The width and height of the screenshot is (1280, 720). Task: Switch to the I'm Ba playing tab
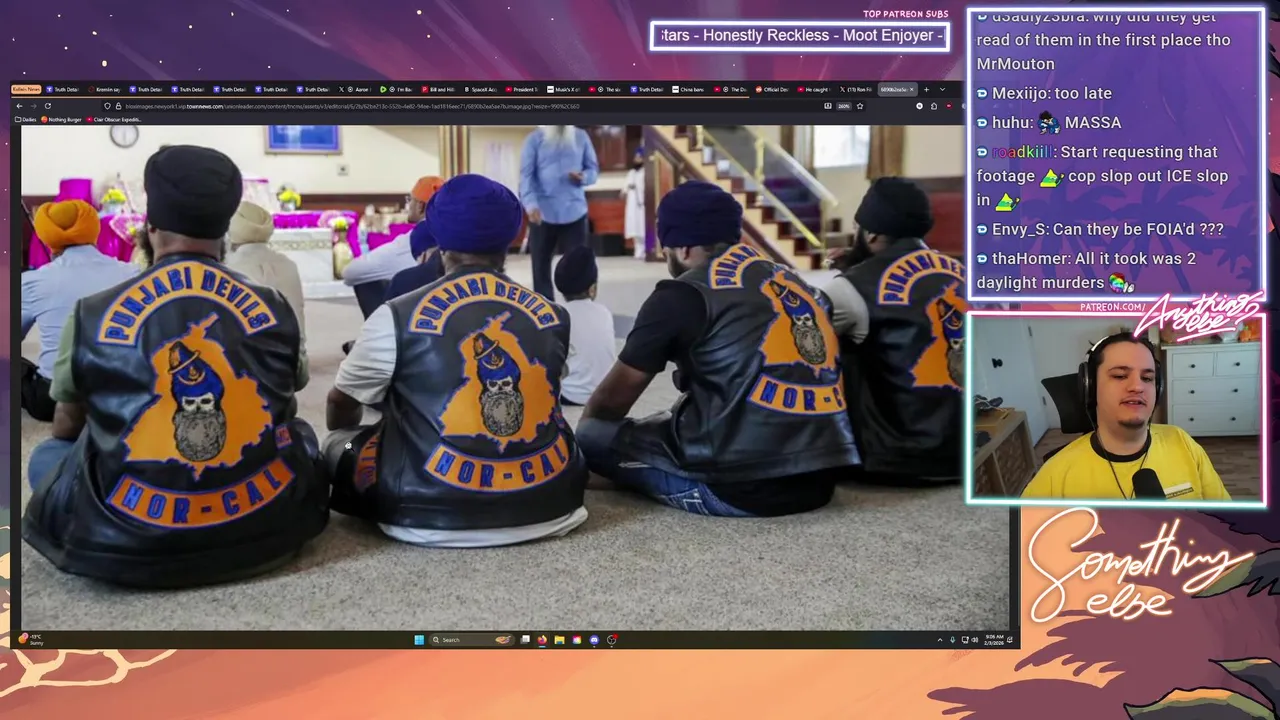tap(396, 89)
